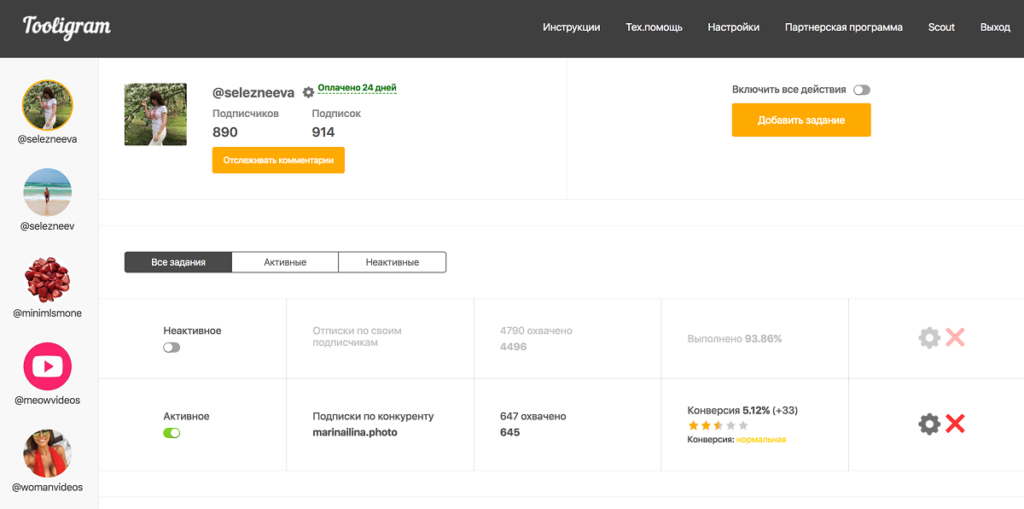
Task: Enable the inactive unsubscribe task toggle
Action: click(172, 347)
